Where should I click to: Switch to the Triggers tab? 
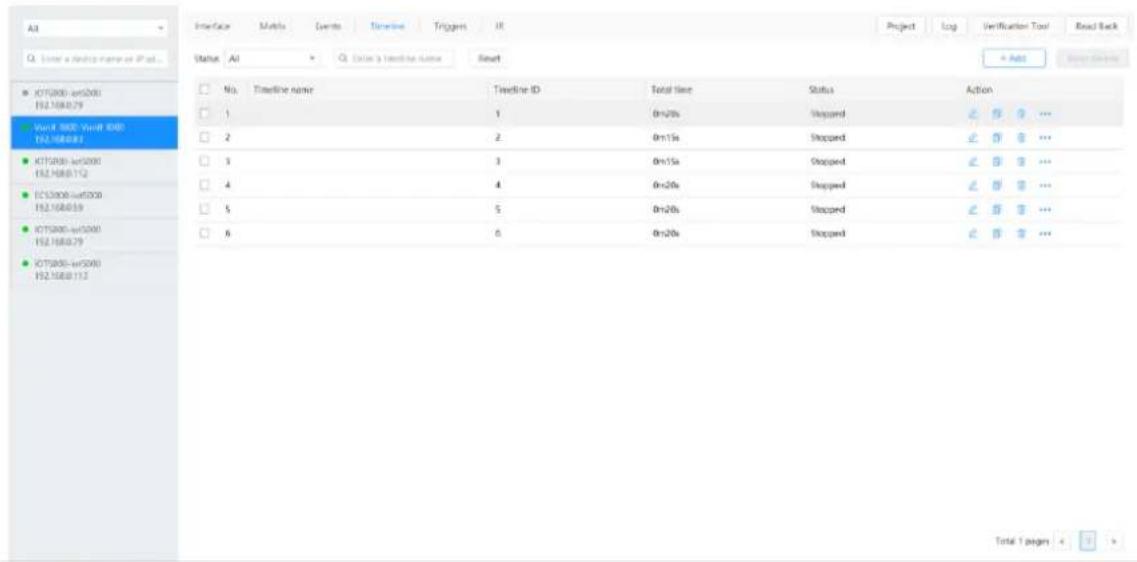click(449, 27)
